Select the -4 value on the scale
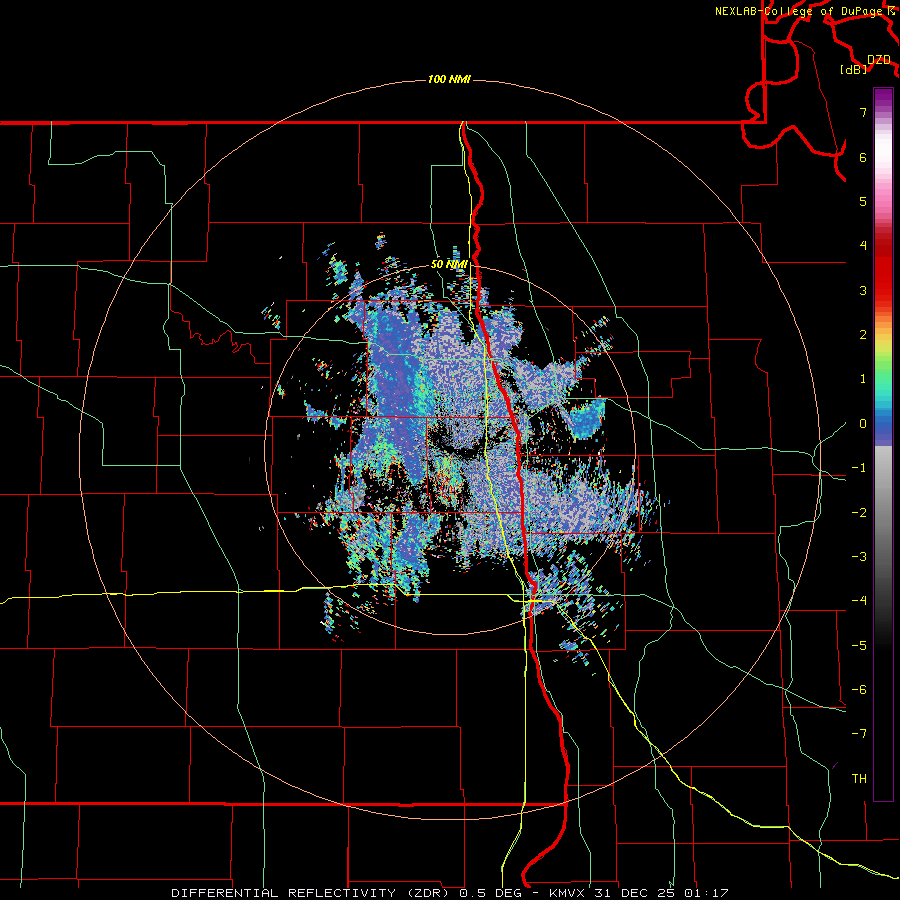Screen dimensions: 900x900 pos(859,601)
